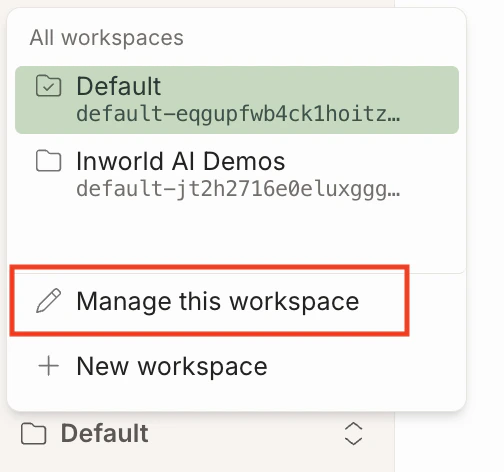Click the checked folder icon beside Default
This screenshot has width=504, height=472.
click(49, 86)
